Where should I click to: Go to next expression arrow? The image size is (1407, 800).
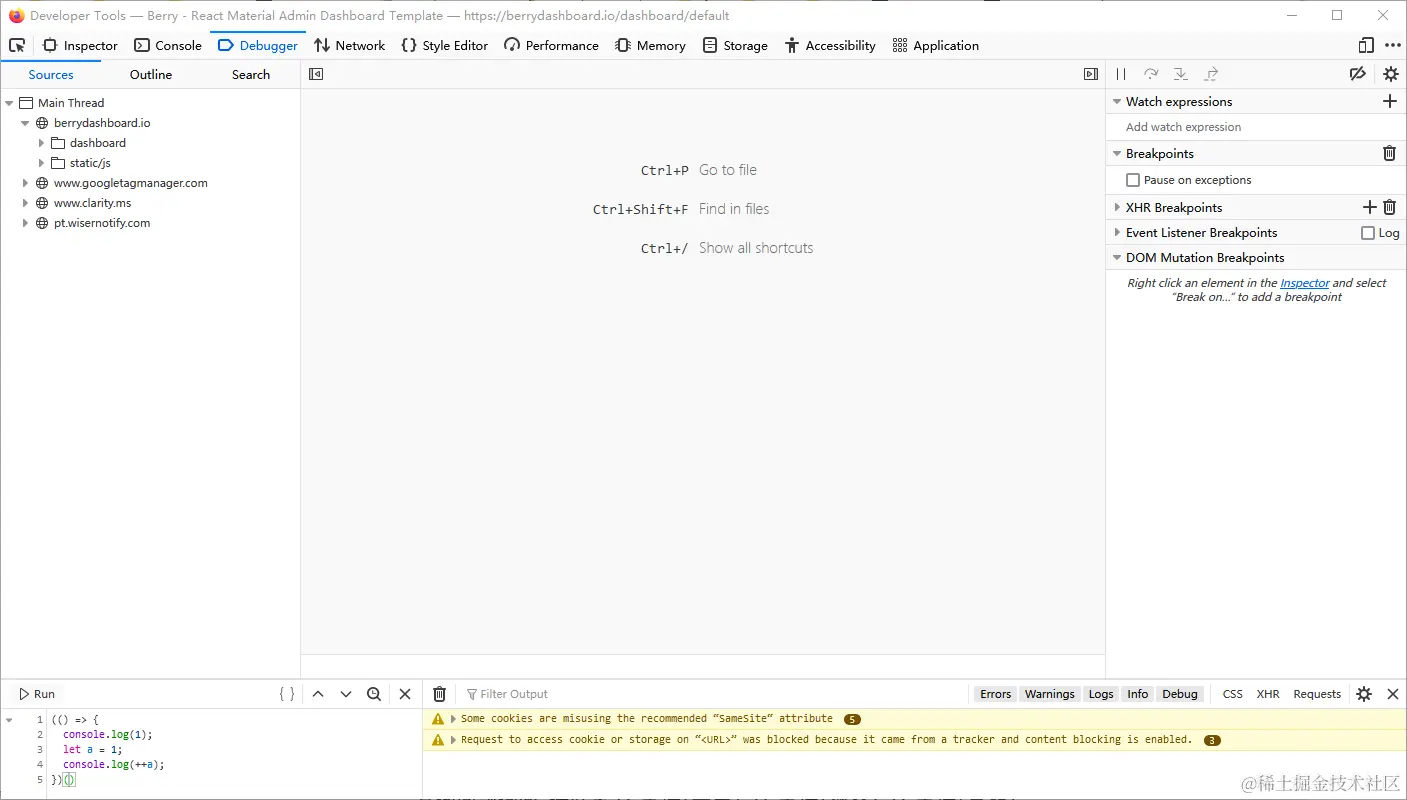(x=346, y=694)
